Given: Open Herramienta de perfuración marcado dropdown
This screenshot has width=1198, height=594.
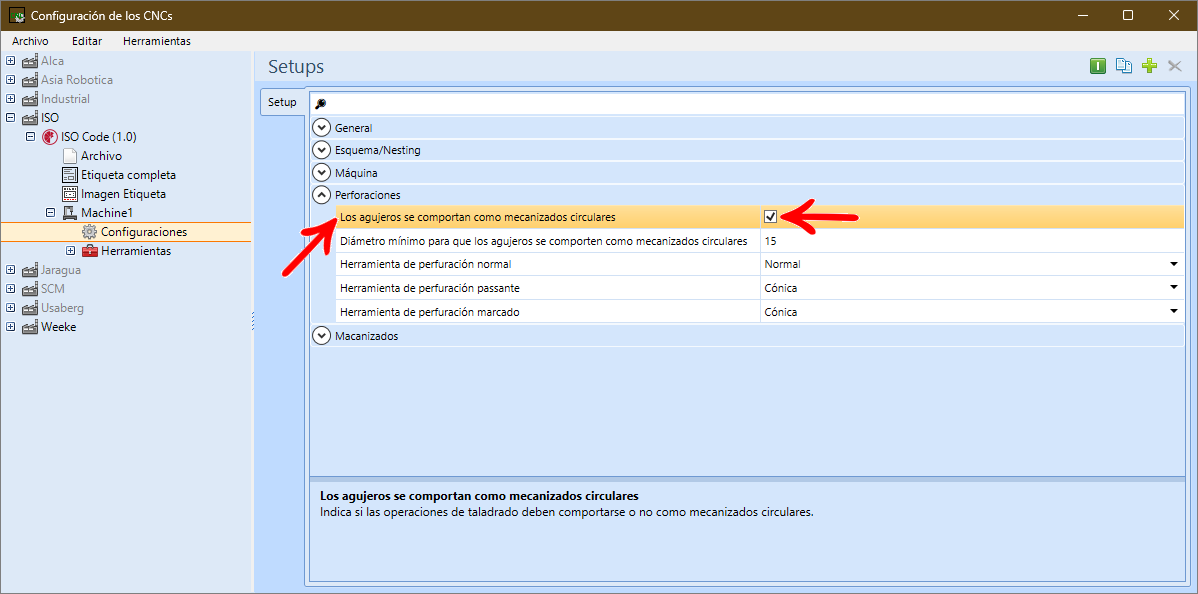Looking at the screenshot, I should [x=1174, y=312].
